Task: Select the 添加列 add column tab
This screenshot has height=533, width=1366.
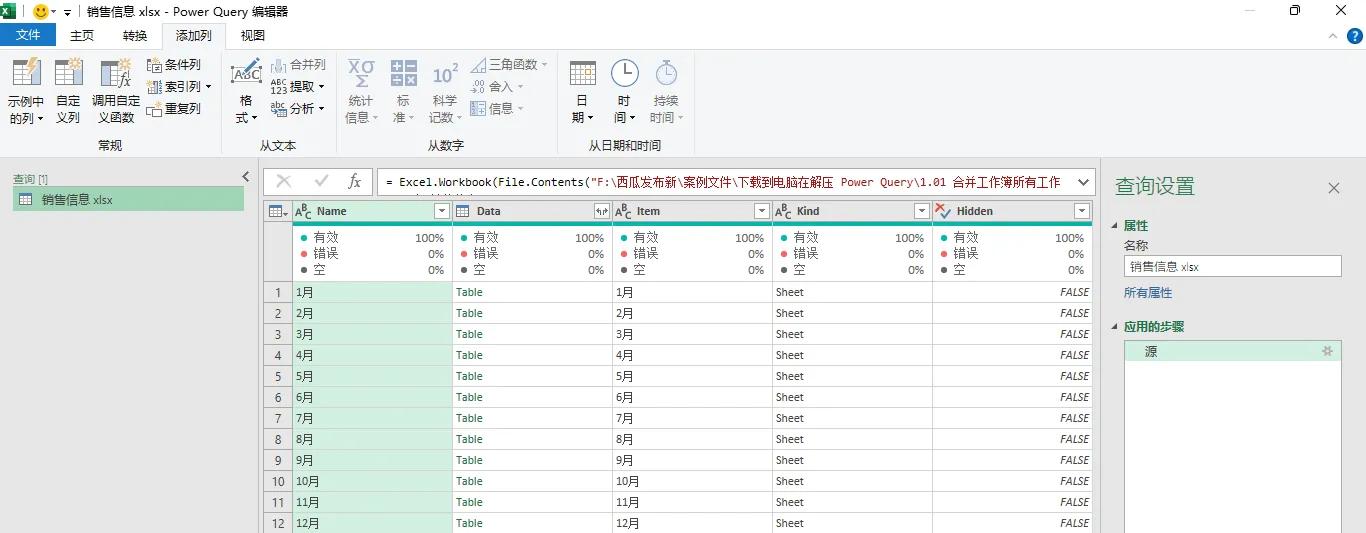Action: pyautogui.click(x=194, y=35)
